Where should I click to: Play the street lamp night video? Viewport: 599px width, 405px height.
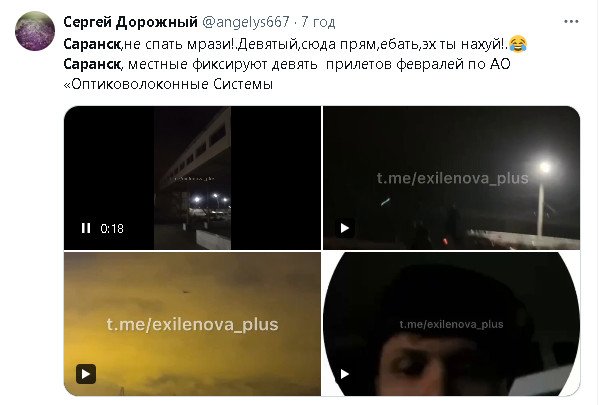click(345, 228)
